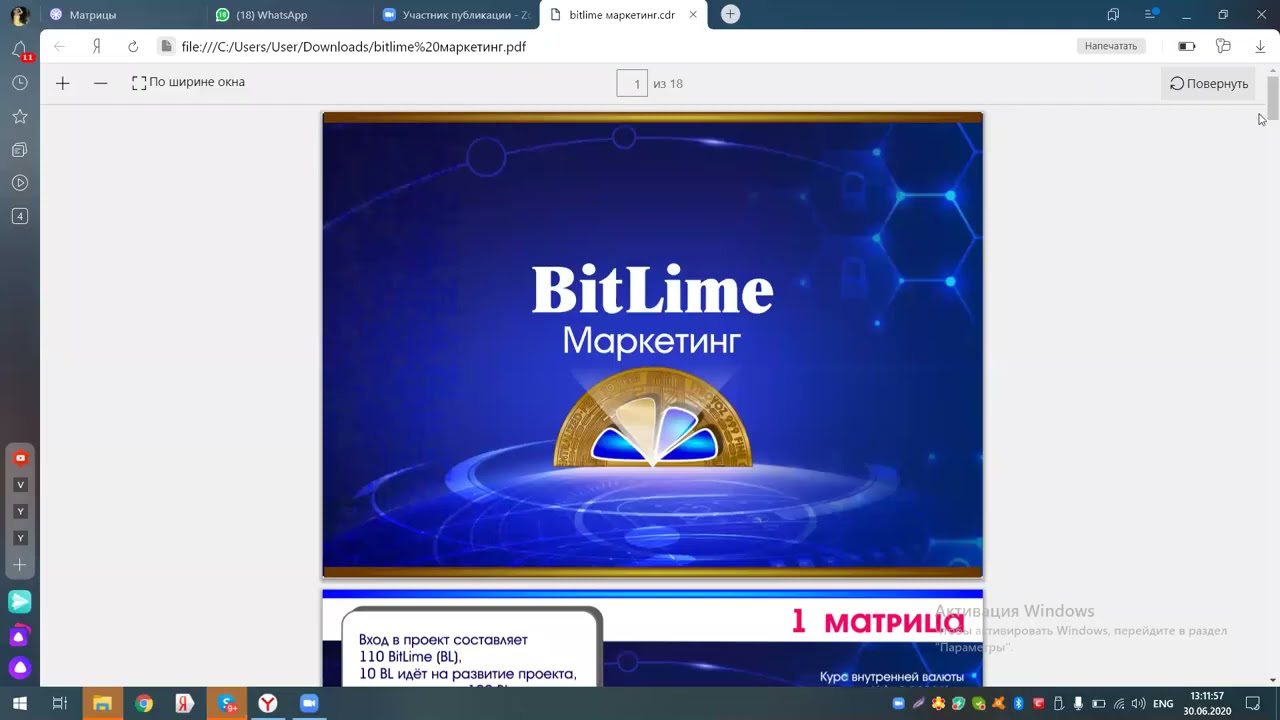Click safely remove USB tray icon
Image resolution: width=1280 pixels, height=720 pixels.
(1059, 704)
